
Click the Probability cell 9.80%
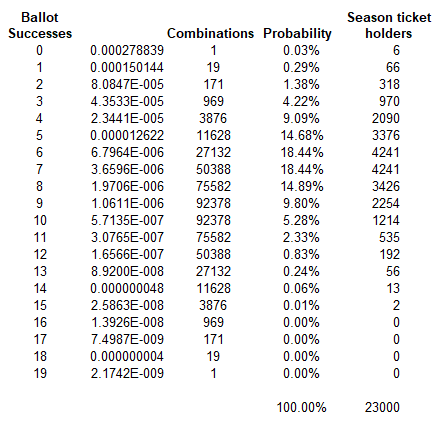pyautogui.click(x=301, y=203)
